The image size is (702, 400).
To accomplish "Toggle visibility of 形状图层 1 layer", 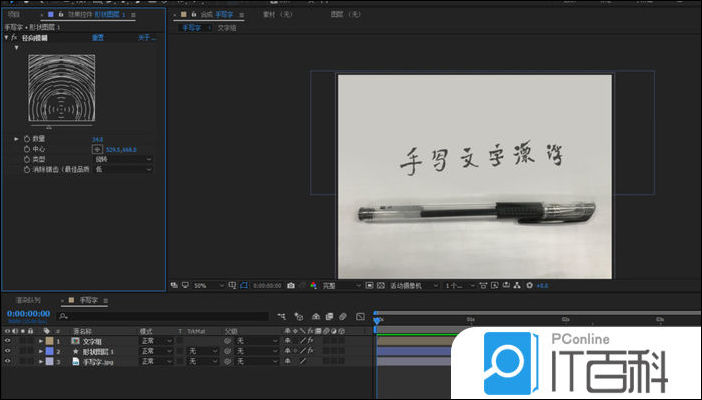I will (x=8, y=352).
